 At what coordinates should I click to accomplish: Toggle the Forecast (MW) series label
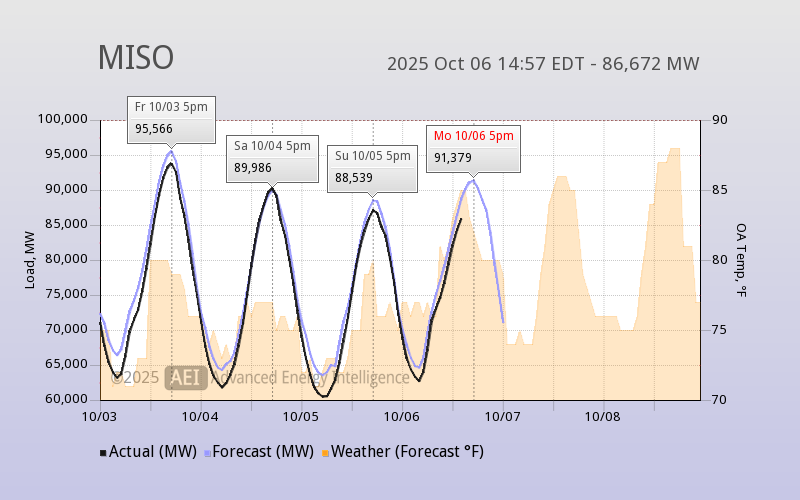[263, 452]
